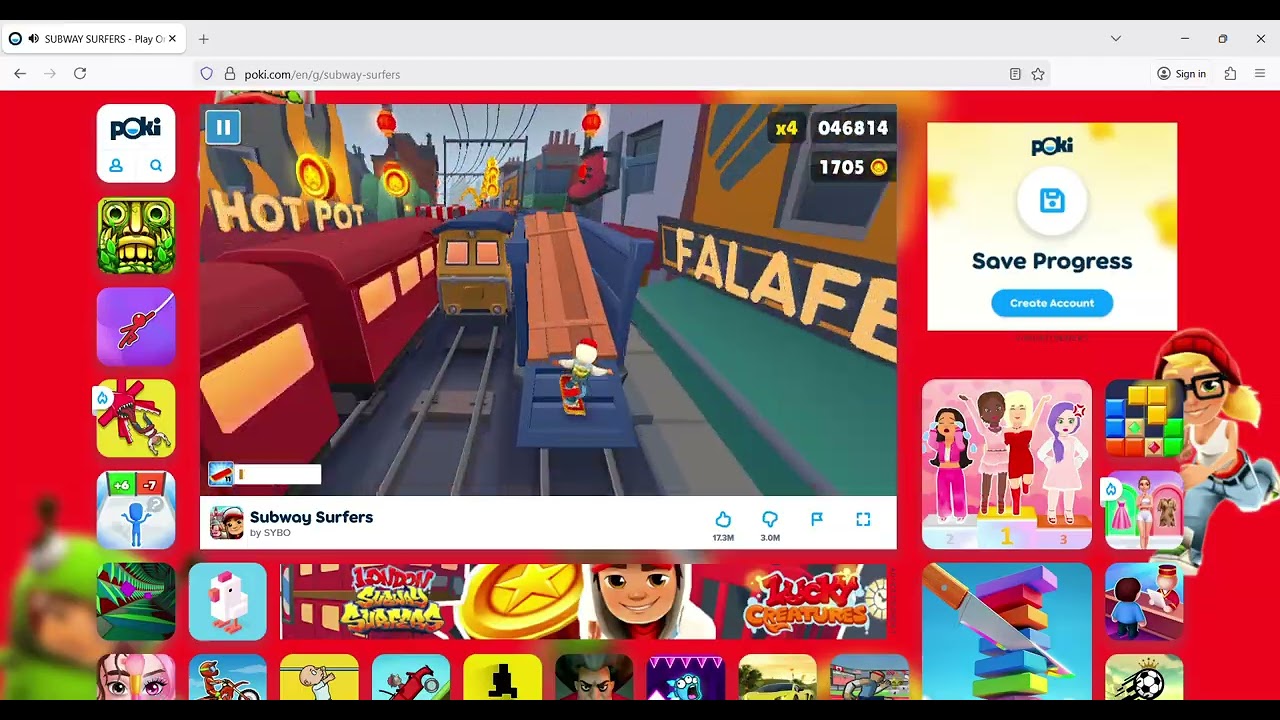Image resolution: width=1280 pixels, height=720 pixels.
Task: Bookmark this page with the star
Action: pos(1038,74)
